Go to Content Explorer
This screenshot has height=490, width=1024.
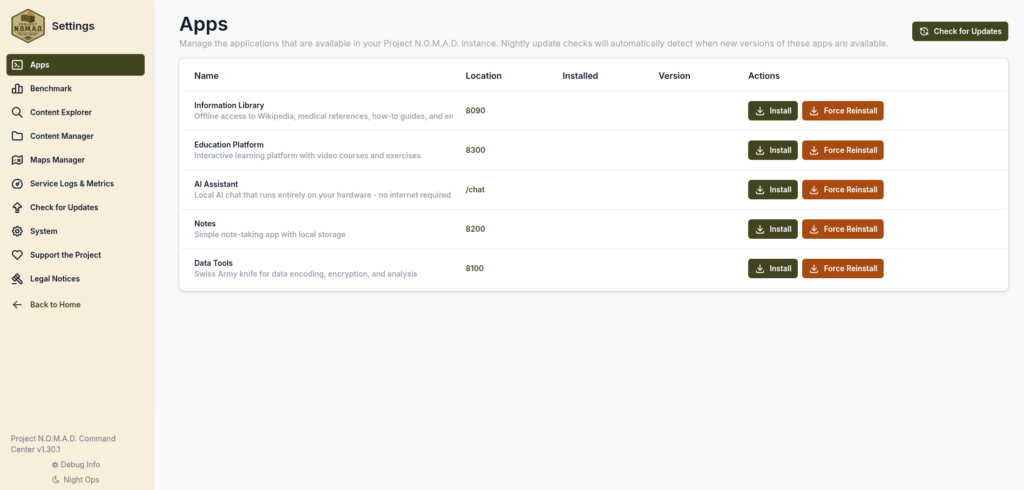pyautogui.click(x=76, y=112)
